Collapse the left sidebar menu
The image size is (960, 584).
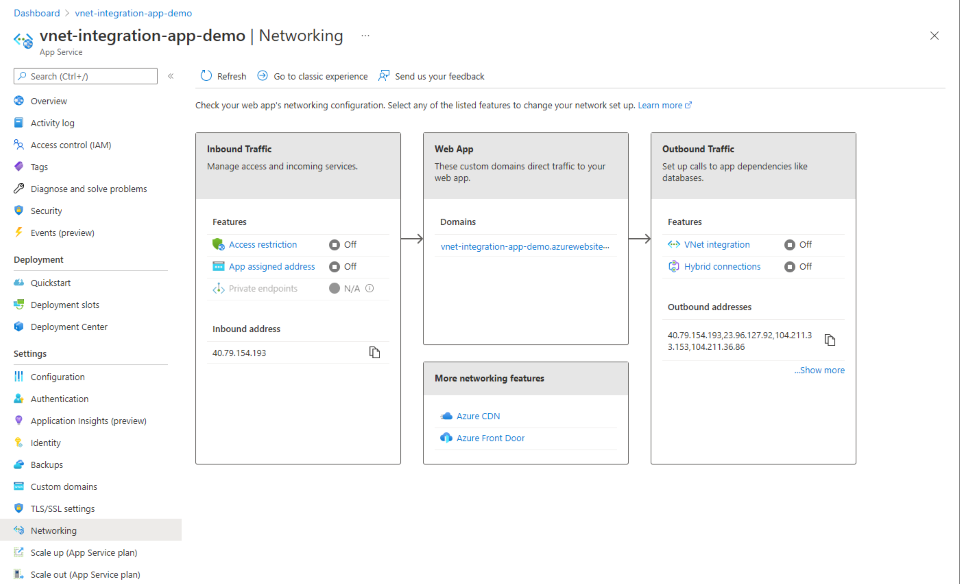coord(170,75)
